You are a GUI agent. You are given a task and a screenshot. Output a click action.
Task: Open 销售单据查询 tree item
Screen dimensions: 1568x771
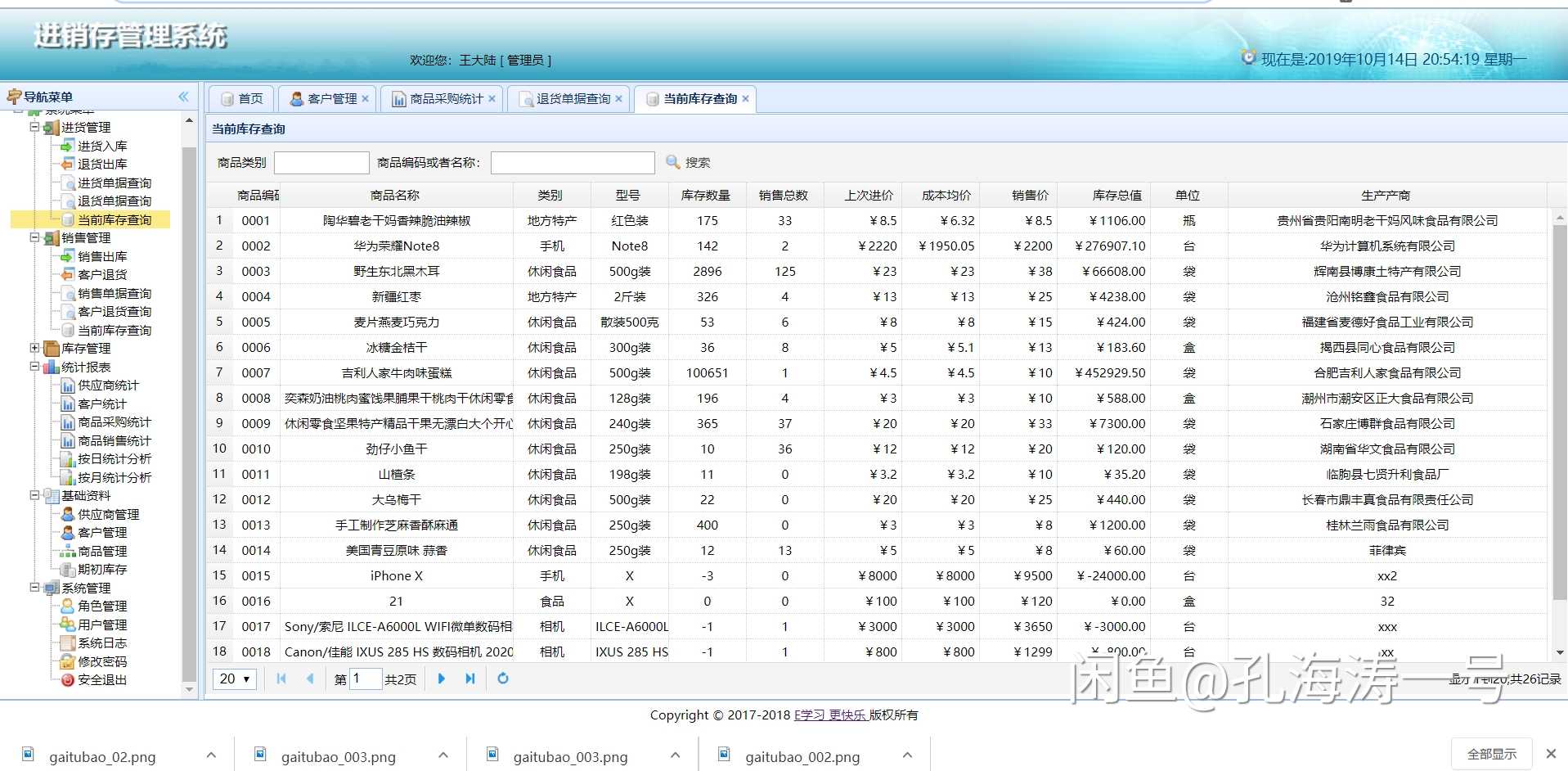(115, 293)
